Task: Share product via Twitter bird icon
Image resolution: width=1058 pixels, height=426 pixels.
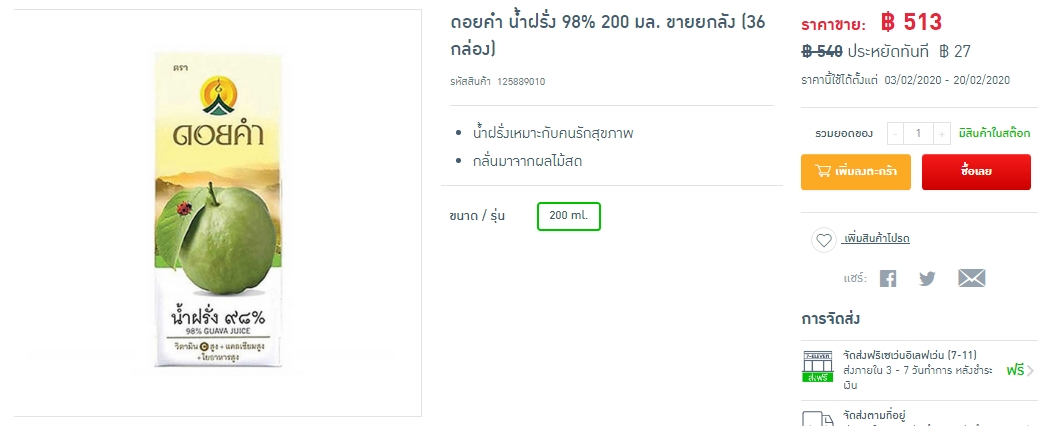Action: (x=928, y=278)
